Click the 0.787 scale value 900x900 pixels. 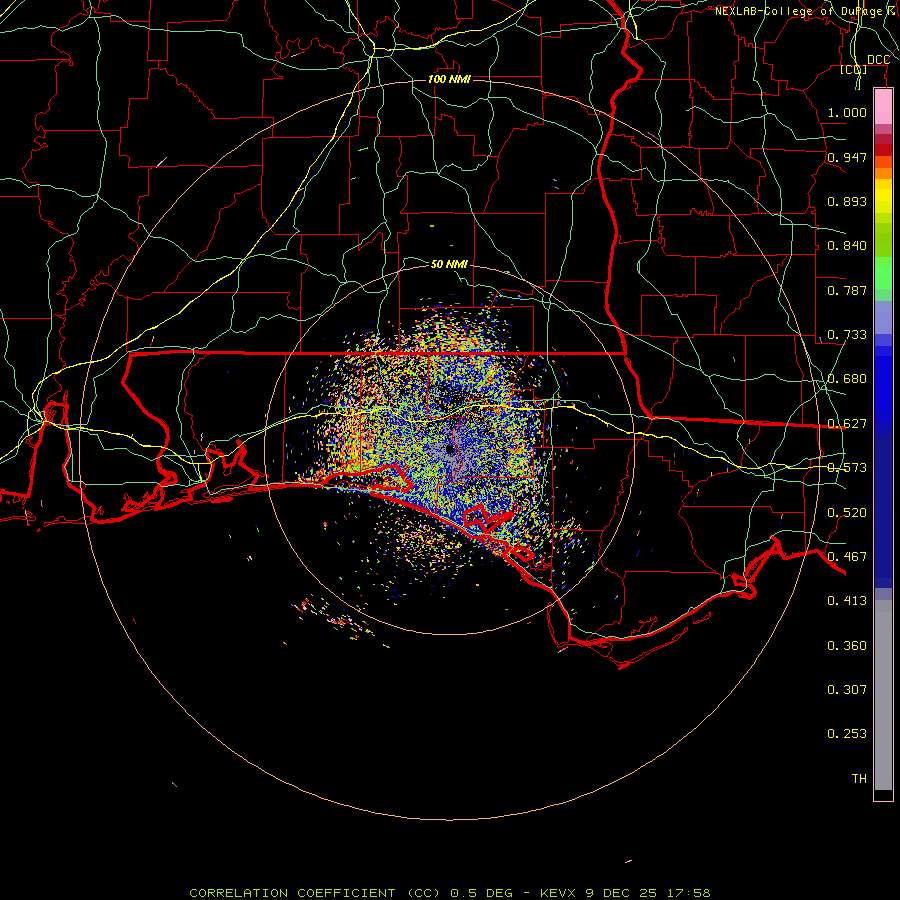[847, 290]
